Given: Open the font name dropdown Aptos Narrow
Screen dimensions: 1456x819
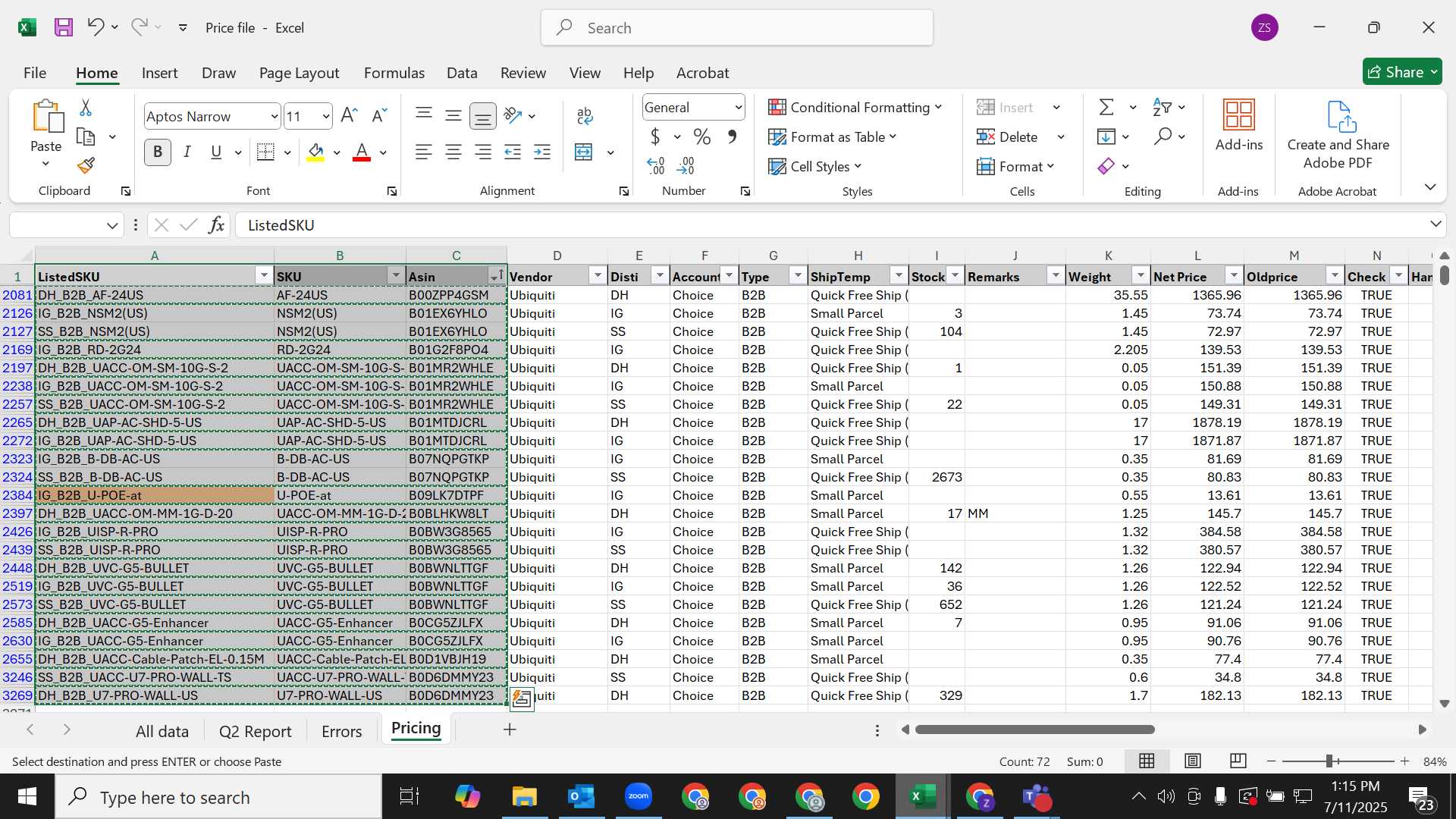Looking at the screenshot, I should click(x=275, y=117).
